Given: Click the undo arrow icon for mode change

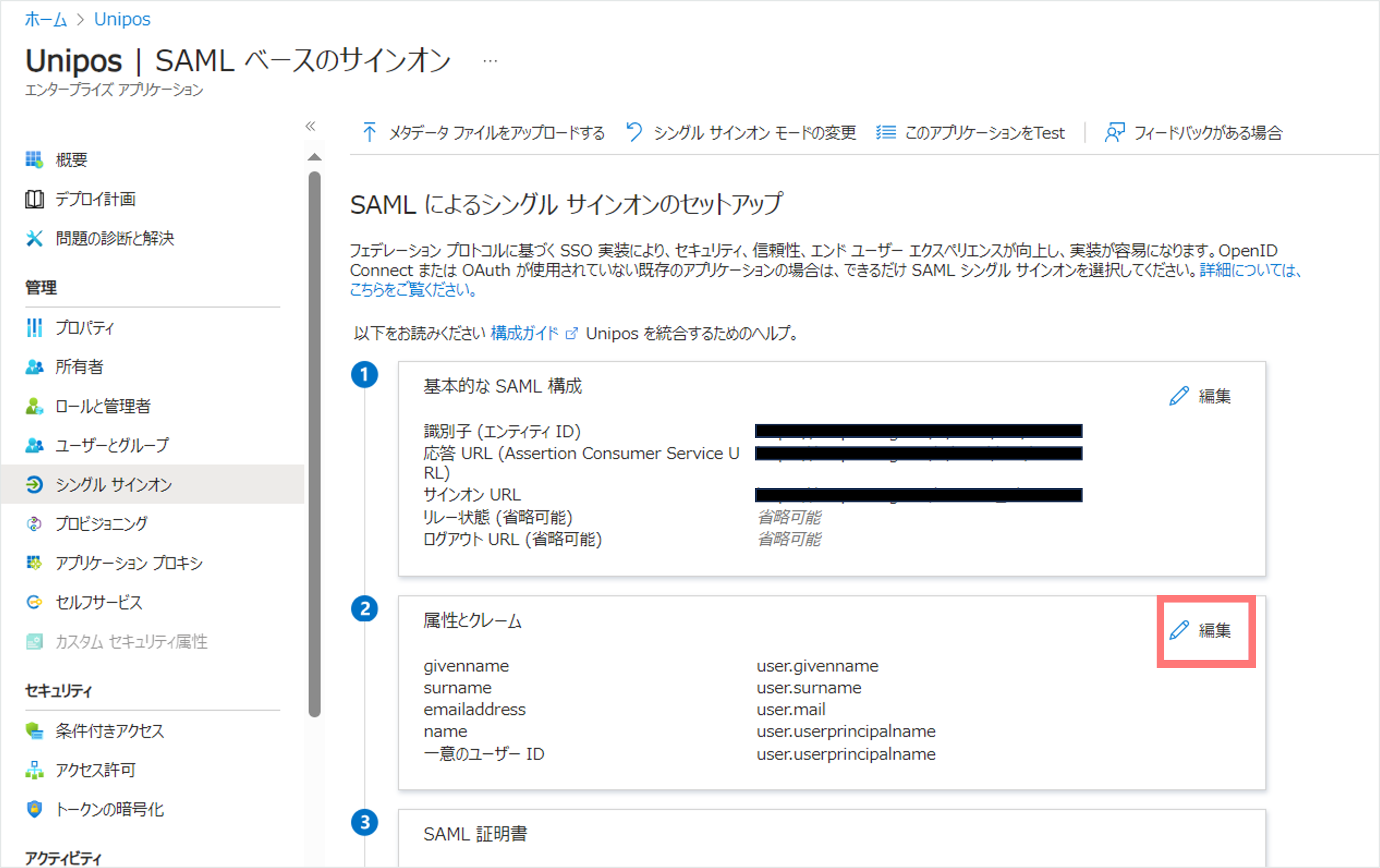Looking at the screenshot, I should 634,132.
